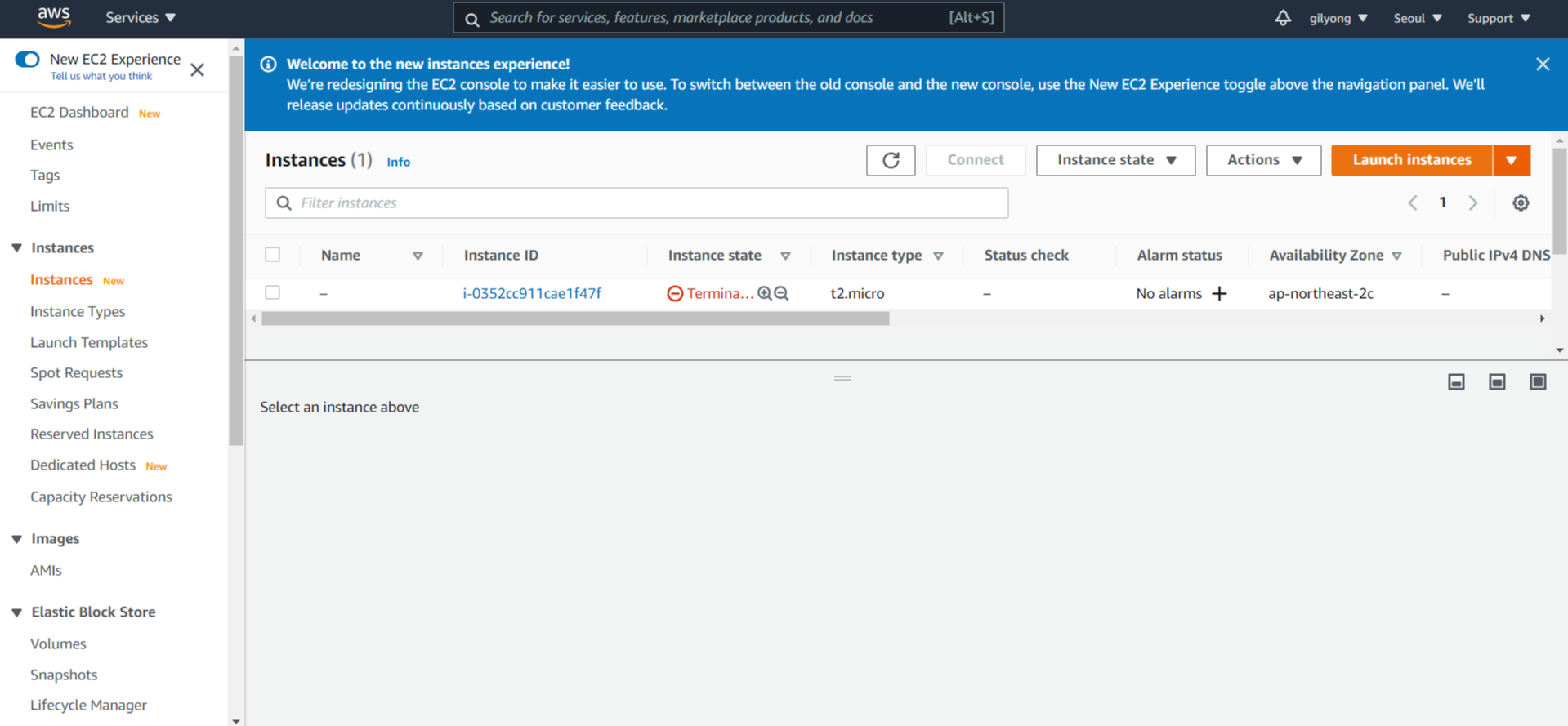Select the i-0352cc911cae1f47f row checkbox
The width and height of the screenshot is (1568, 726).
point(273,292)
